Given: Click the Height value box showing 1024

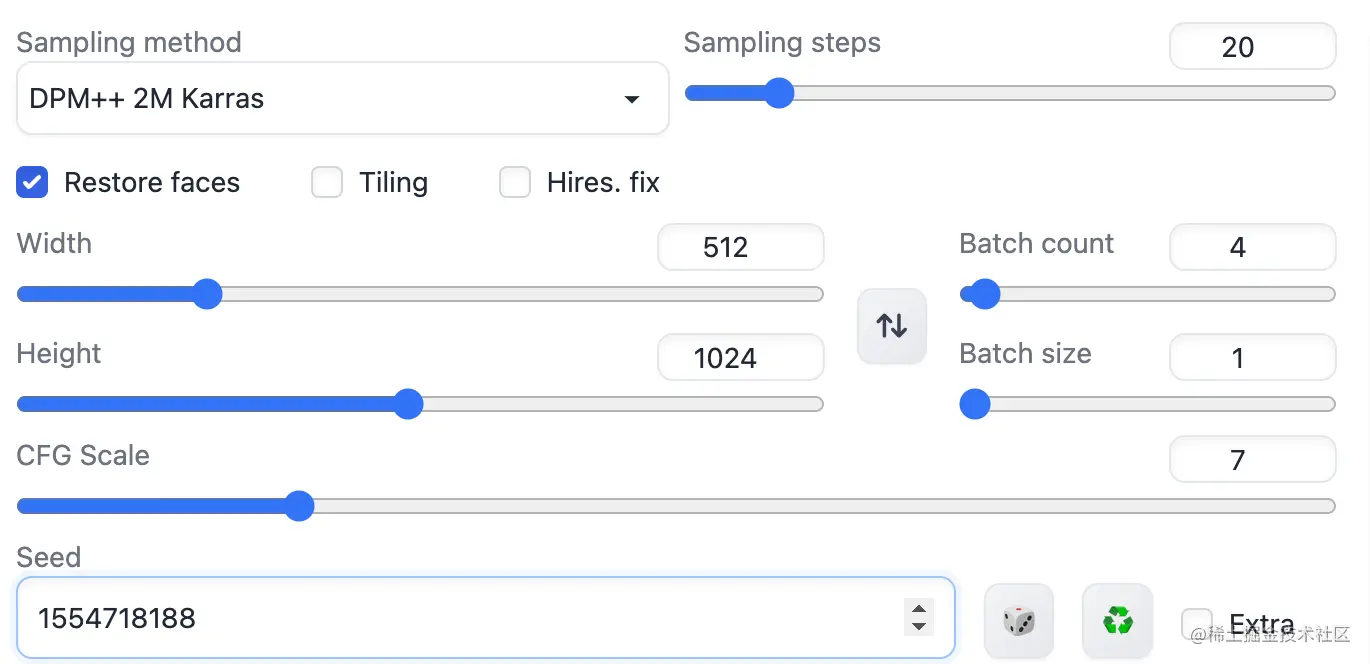Looking at the screenshot, I should click(x=740, y=357).
